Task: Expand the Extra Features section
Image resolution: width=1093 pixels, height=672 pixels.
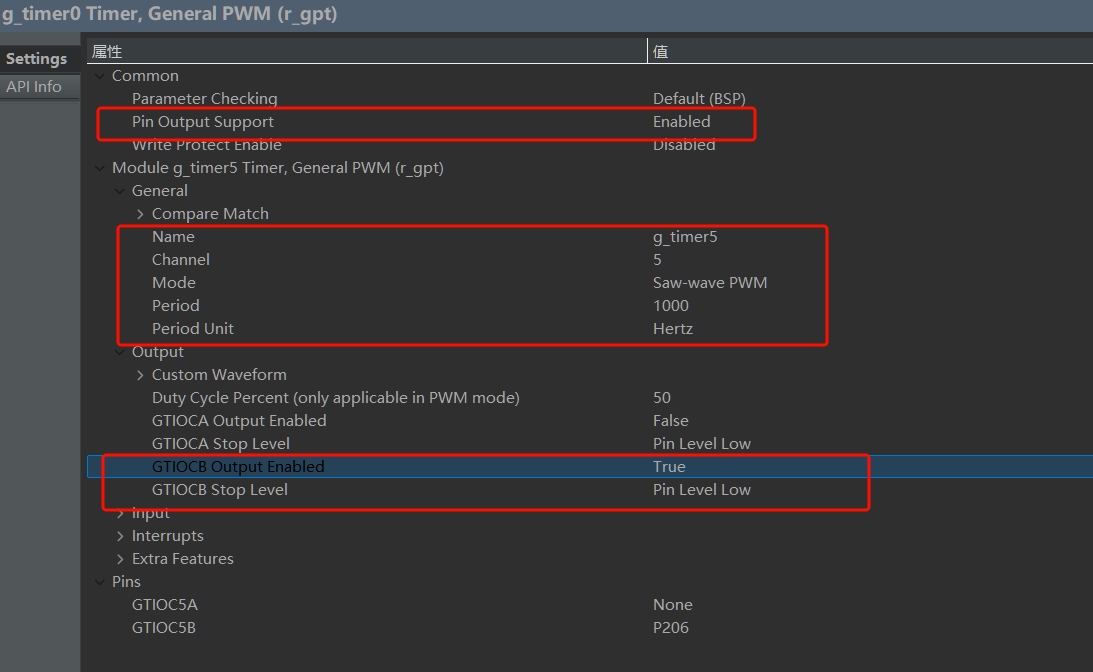Action: (x=120, y=559)
